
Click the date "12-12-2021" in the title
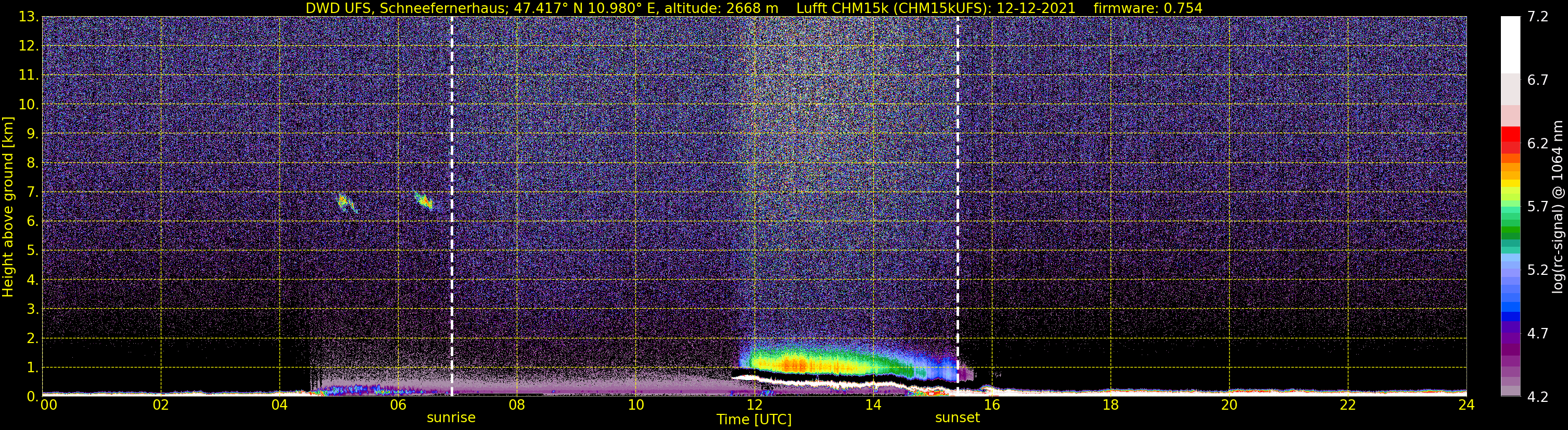pyautogui.click(x=1037, y=8)
